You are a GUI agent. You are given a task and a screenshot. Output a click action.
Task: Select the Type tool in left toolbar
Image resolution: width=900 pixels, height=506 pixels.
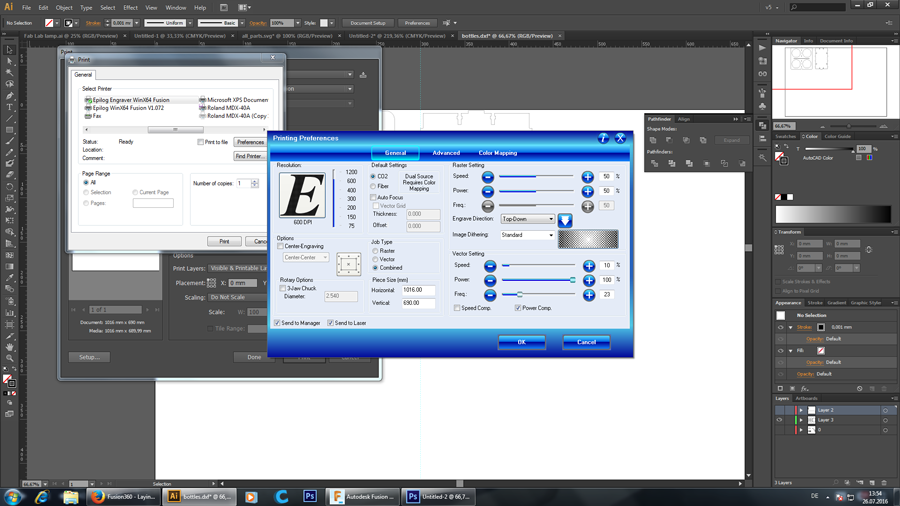click(9, 107)
